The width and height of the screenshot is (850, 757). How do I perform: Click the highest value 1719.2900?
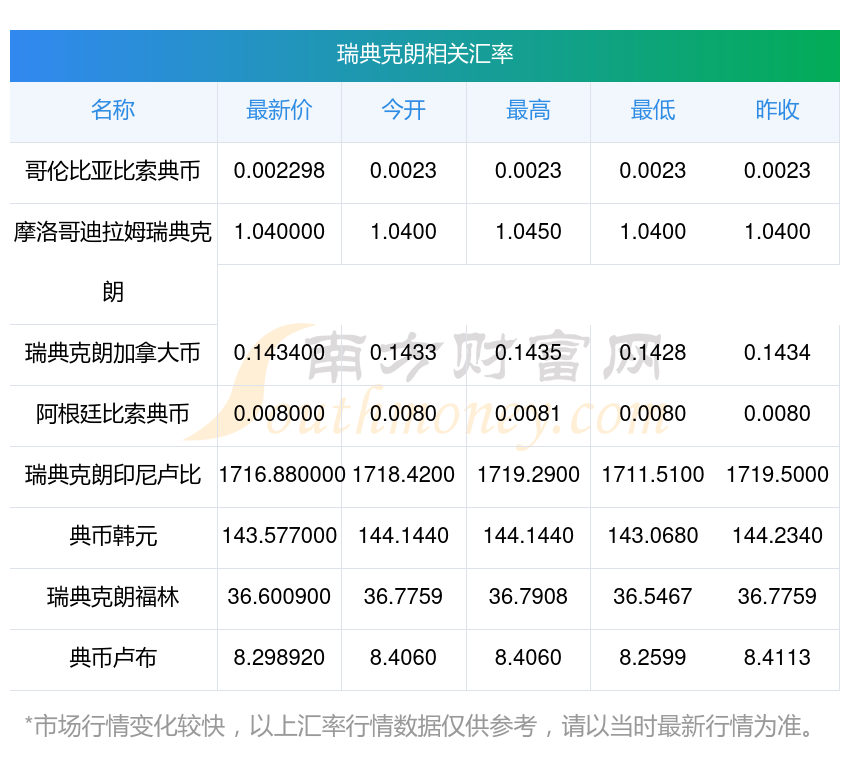pos(528,475)
